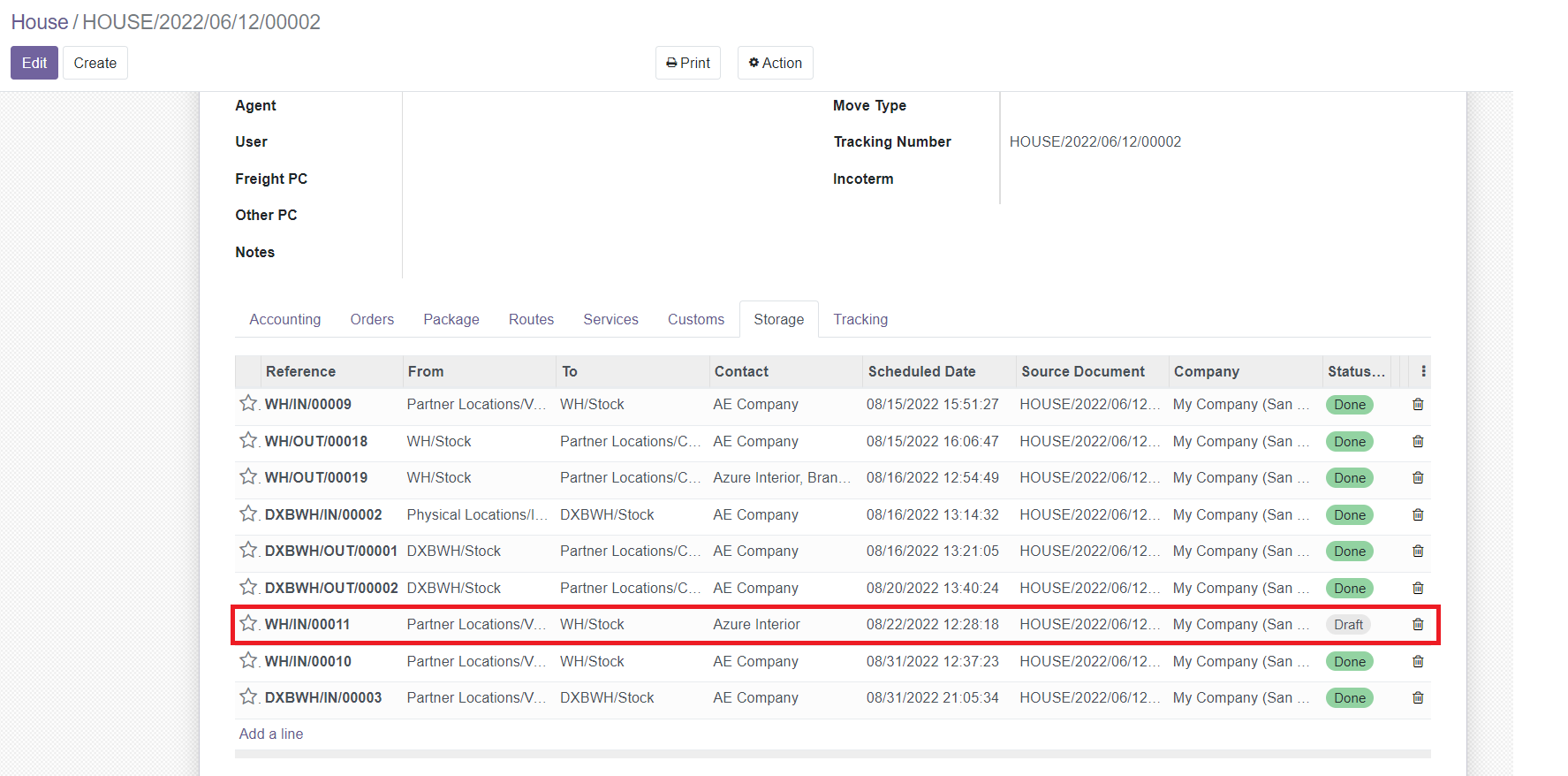Viewport: 1568px width, 776px height.
Task: Open the Customs tab
Action: tap(695, 320)
